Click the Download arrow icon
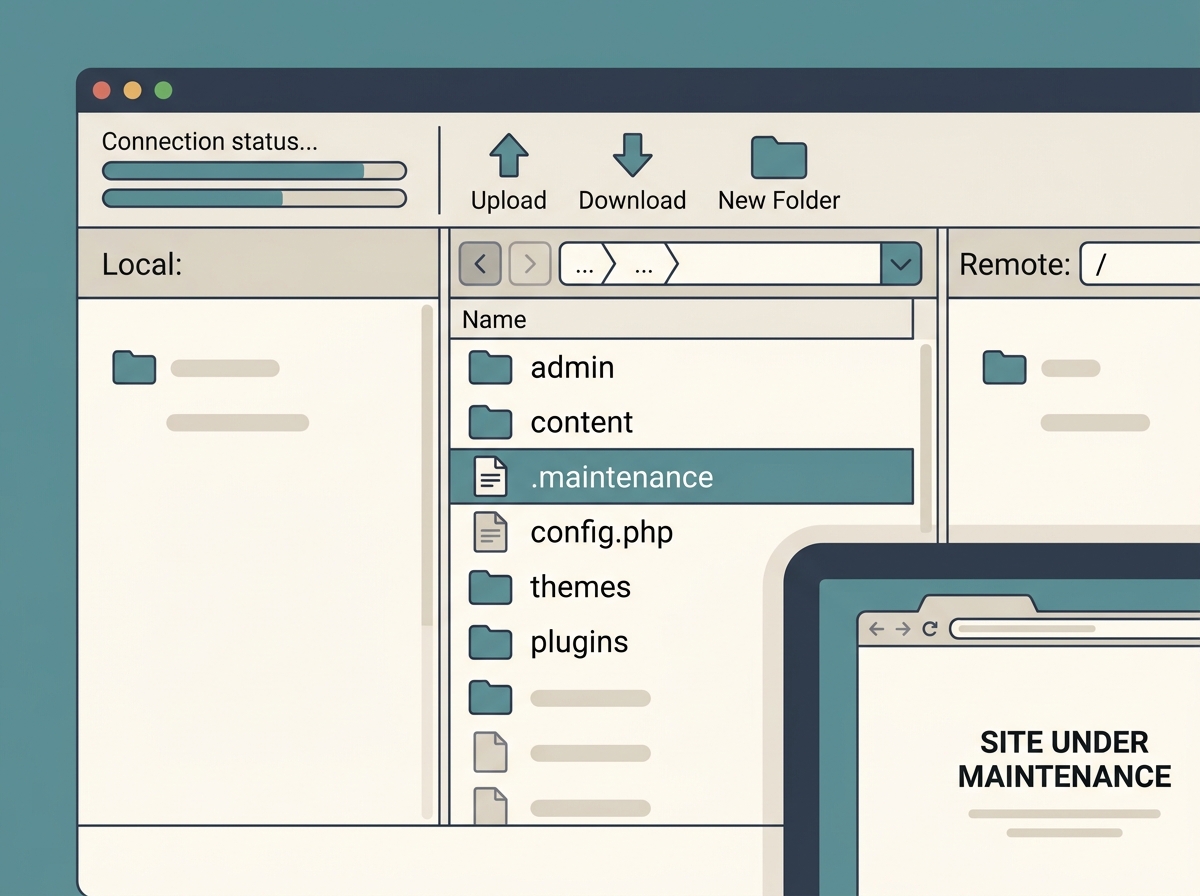Screen dimensions: 1200x896 tap(632, 157)
